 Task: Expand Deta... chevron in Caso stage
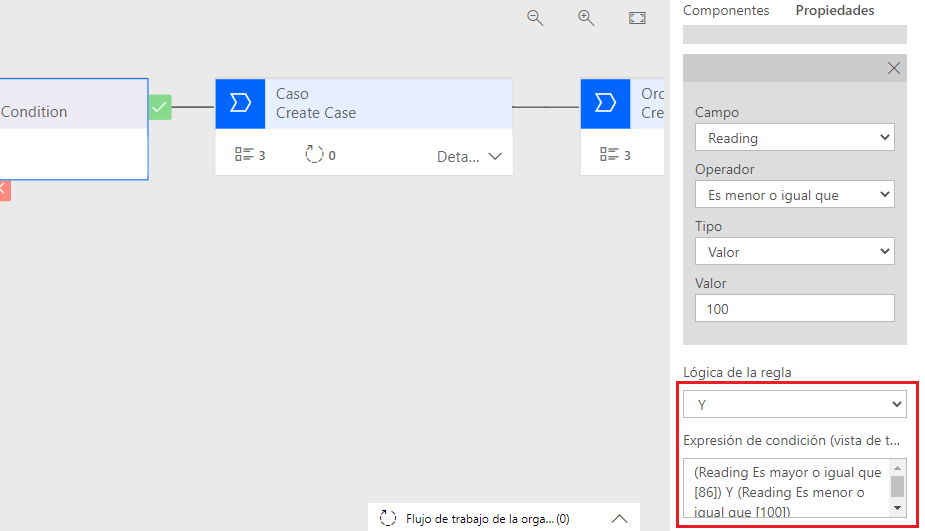pyautogui.click(x=495, y=156)
